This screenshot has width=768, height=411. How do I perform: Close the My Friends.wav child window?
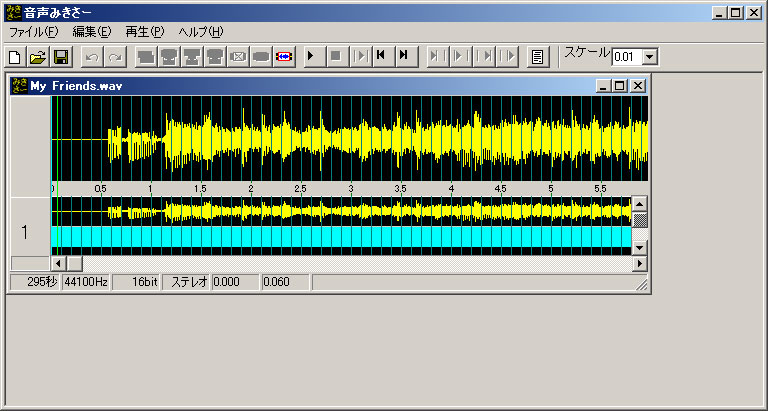tap(637, 86)
